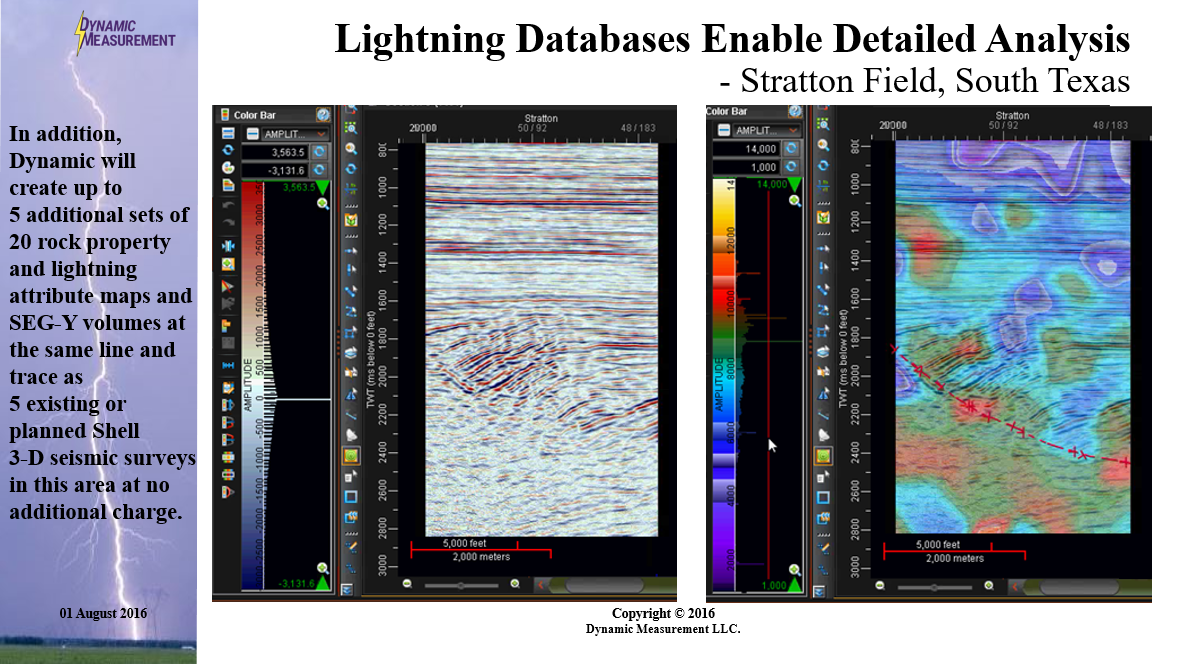Click scroll-left arrow under right seismic view
The image size is (1179, 664).
[1014, 586]
